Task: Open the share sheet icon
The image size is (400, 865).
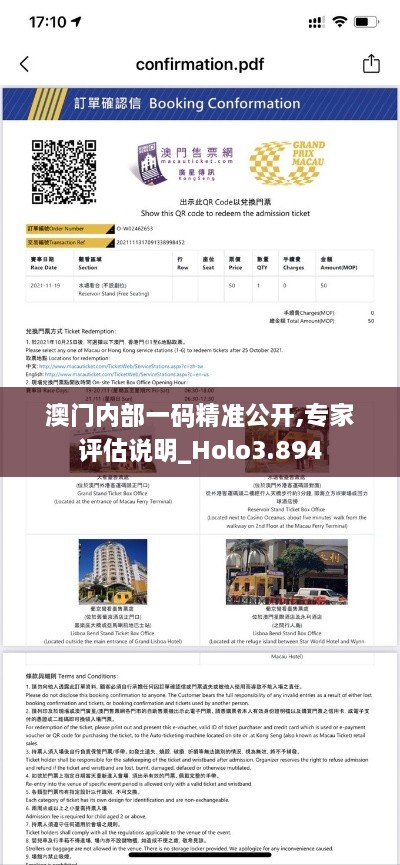Action: [371, 63]
